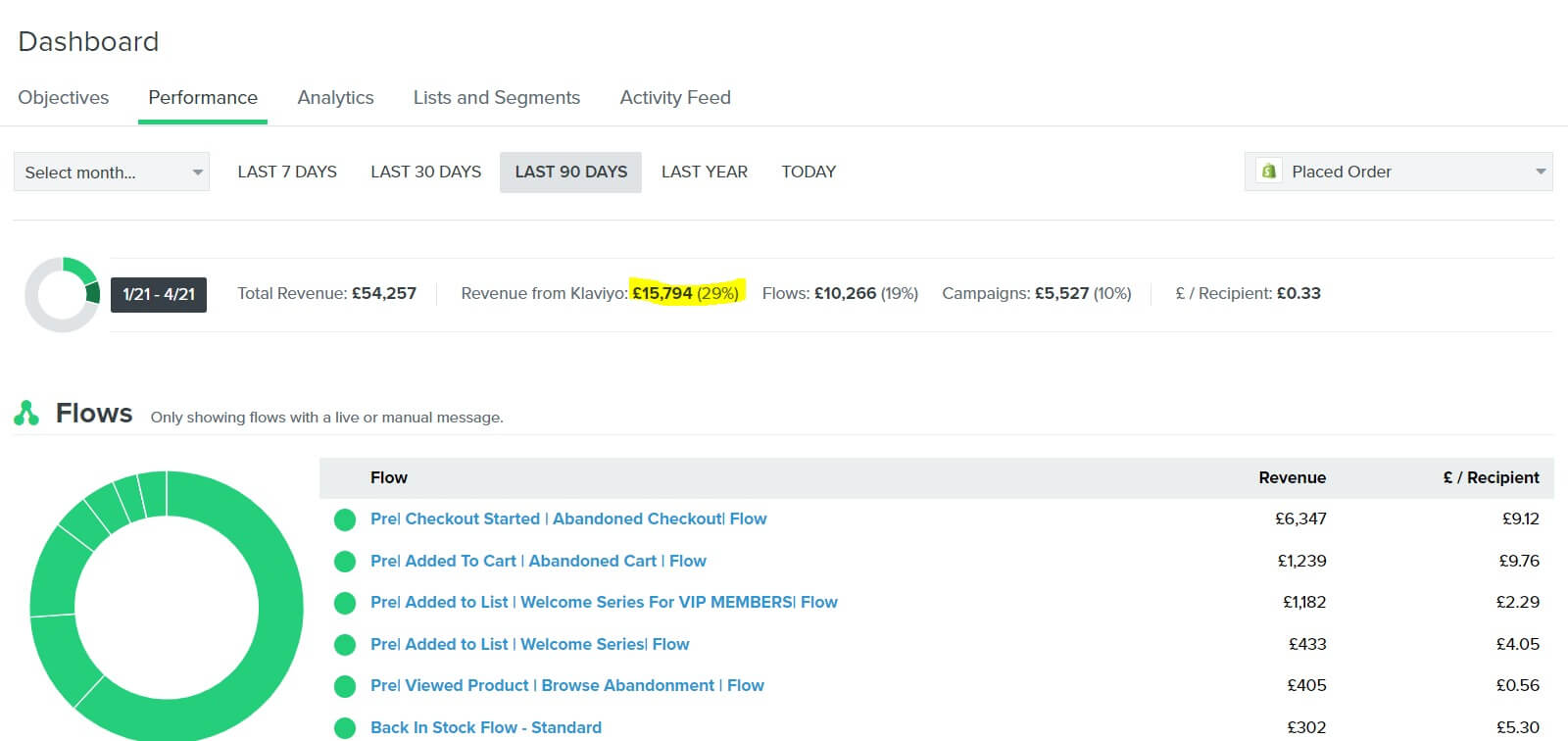The width and height of the screenshot is (1568, 741).
Task: Click status dot for Back In Stock flow
Action: click(345, 727)
